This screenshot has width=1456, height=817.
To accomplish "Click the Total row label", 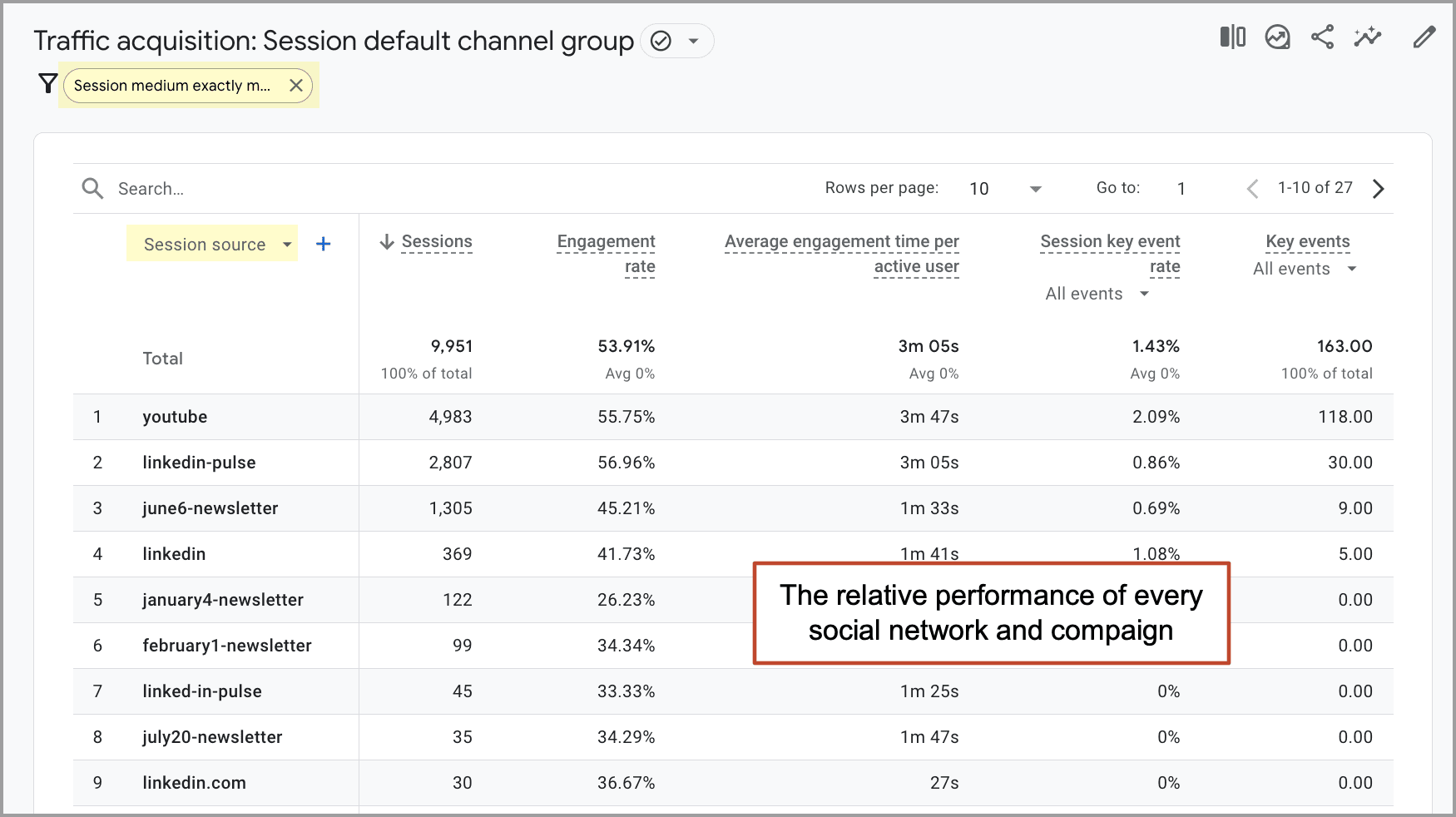I will (x=162, y=359).
